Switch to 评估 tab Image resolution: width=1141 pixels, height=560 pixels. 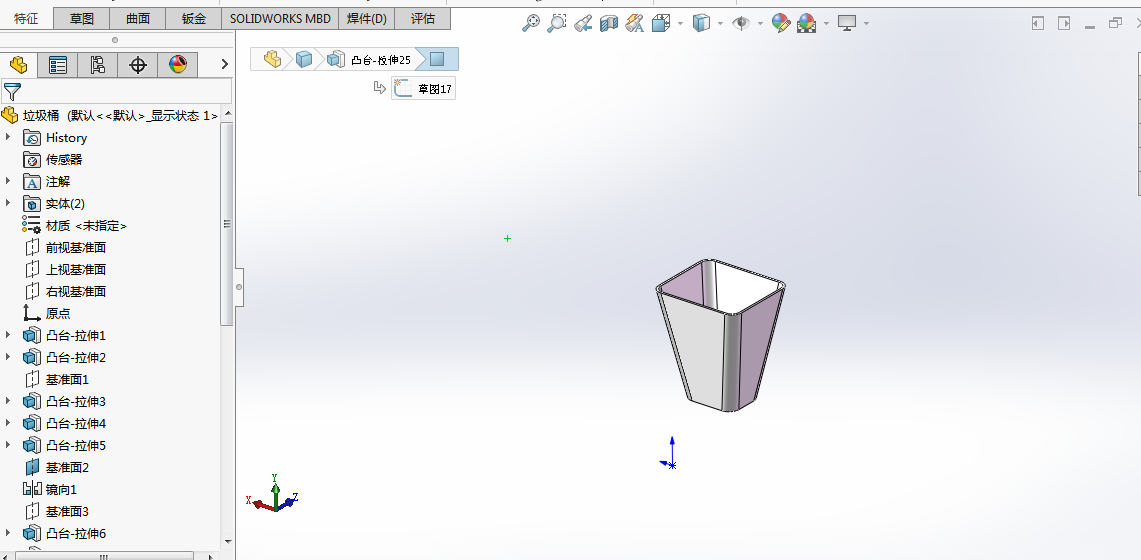(x=423, y=19)
